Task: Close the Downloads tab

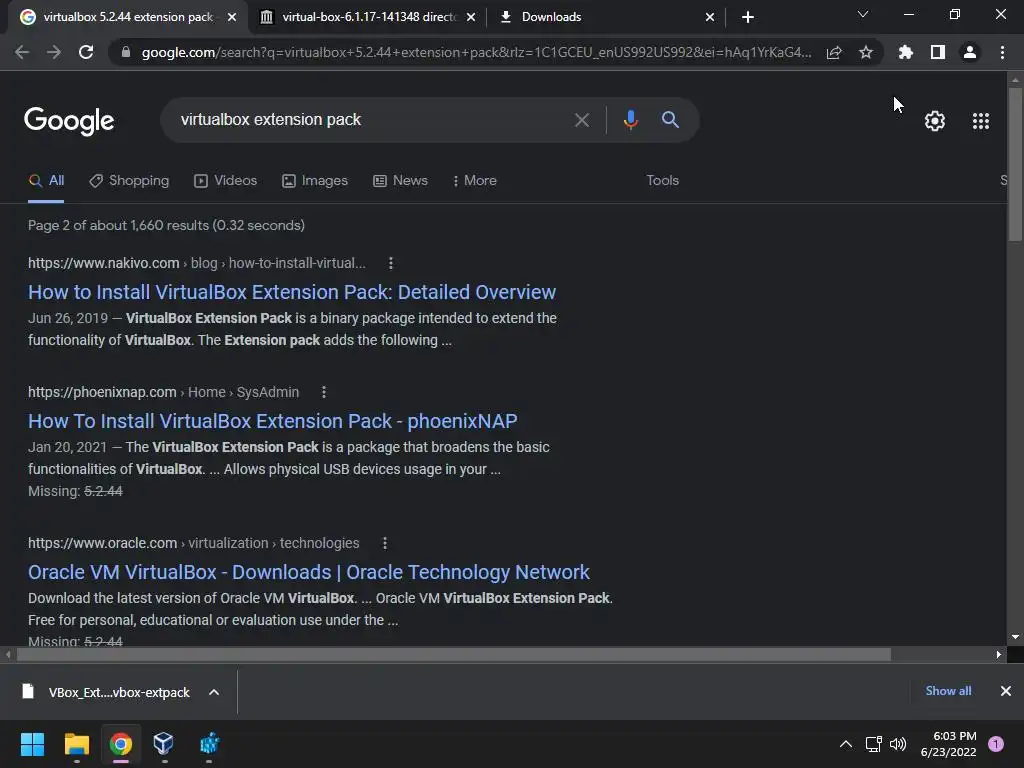Action: click(710, 17)
